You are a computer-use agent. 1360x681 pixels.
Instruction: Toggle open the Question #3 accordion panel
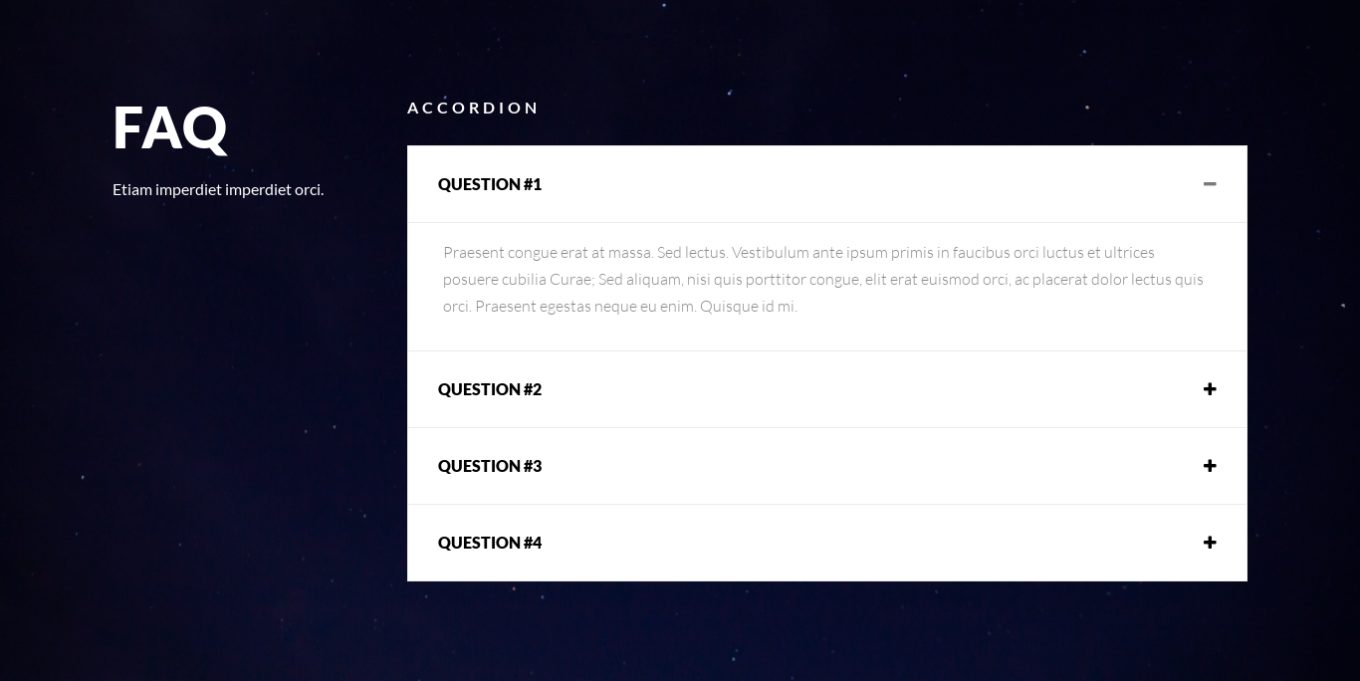click(1210, 466)
